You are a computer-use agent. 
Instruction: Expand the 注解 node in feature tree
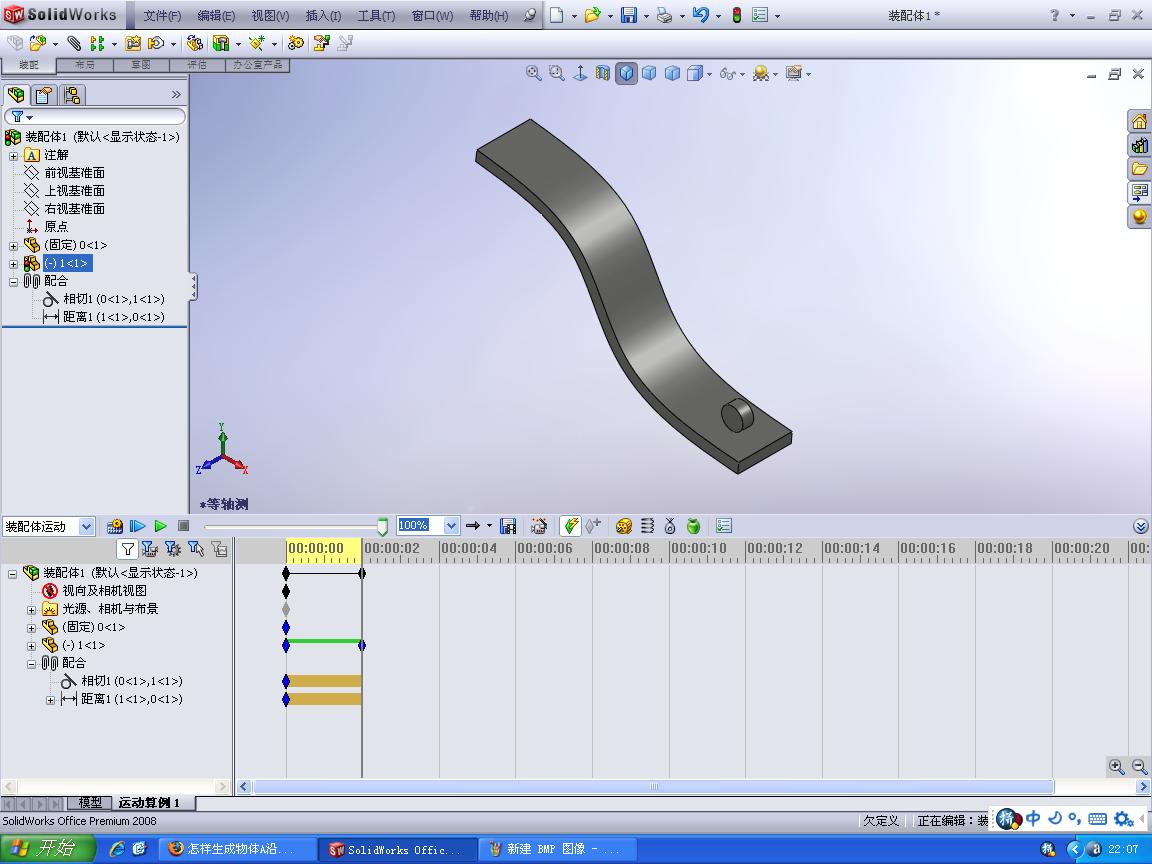coord(13,156)
